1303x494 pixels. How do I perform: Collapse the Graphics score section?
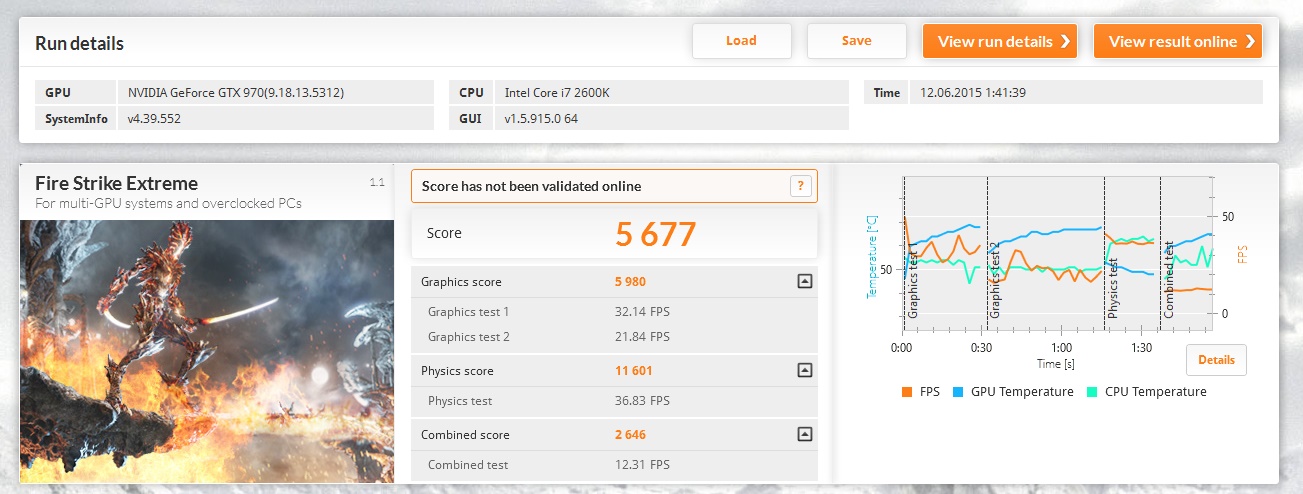[x=804, y=282]
